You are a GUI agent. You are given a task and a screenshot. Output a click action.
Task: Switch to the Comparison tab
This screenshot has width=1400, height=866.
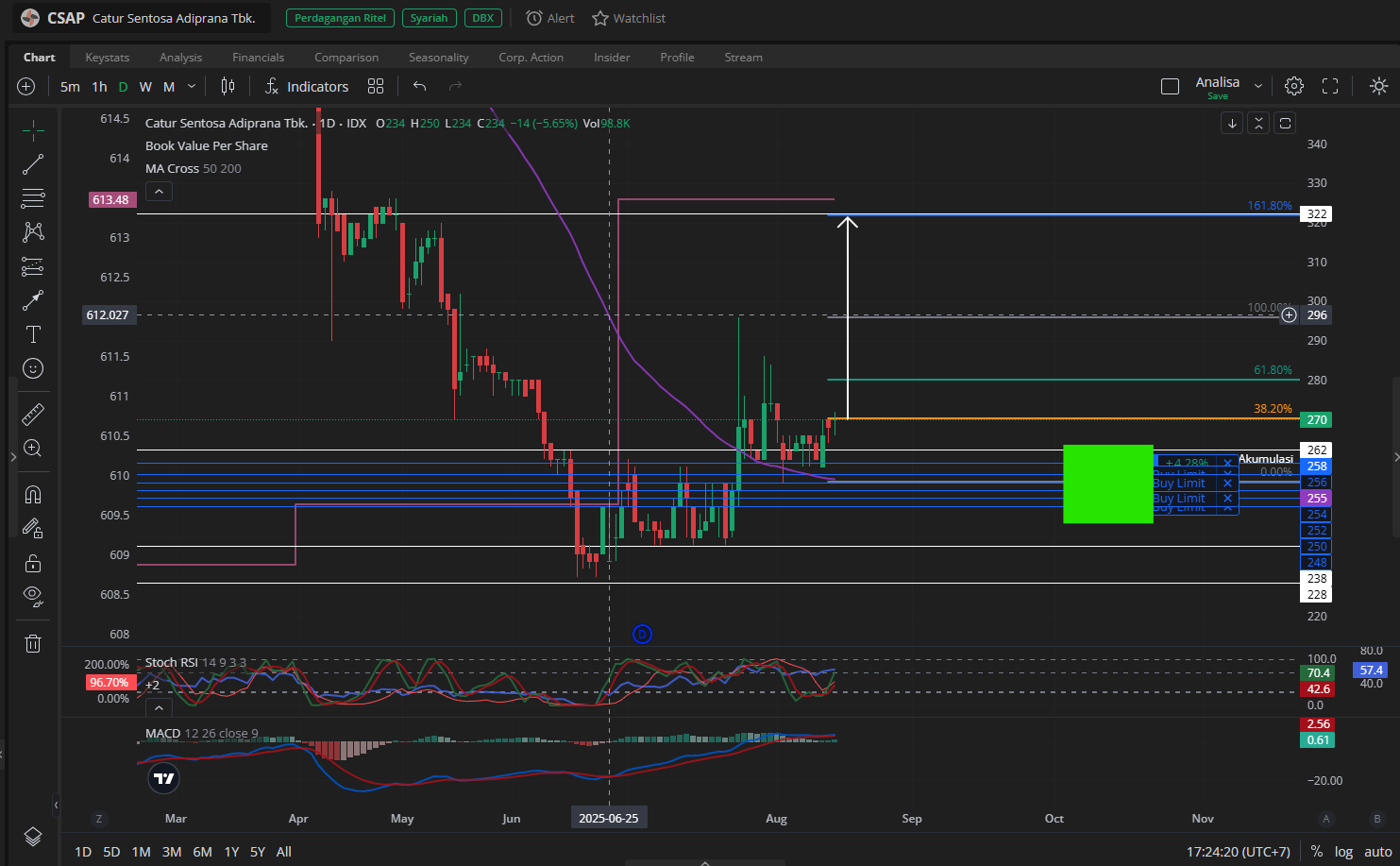point(346,57)
